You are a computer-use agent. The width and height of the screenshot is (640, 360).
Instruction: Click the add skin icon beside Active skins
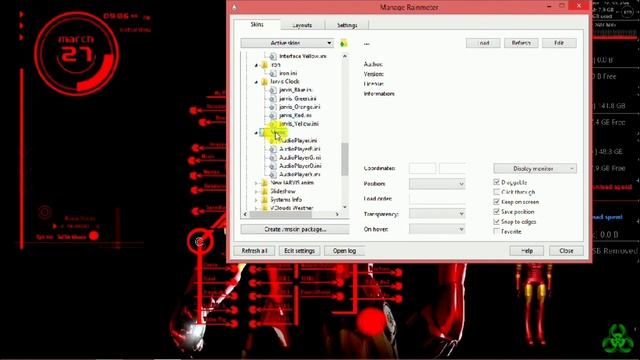(x=344, y=43)
